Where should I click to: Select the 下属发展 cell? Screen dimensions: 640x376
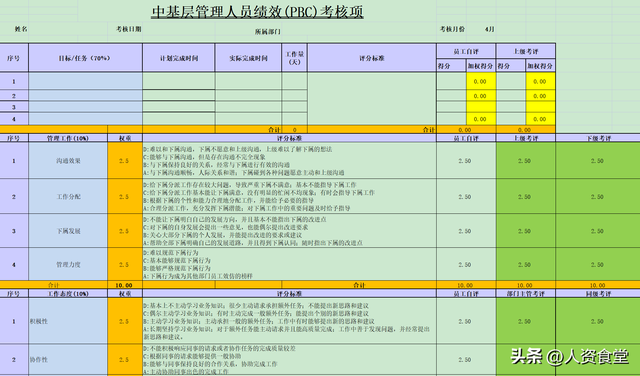(x=68, y=231)
